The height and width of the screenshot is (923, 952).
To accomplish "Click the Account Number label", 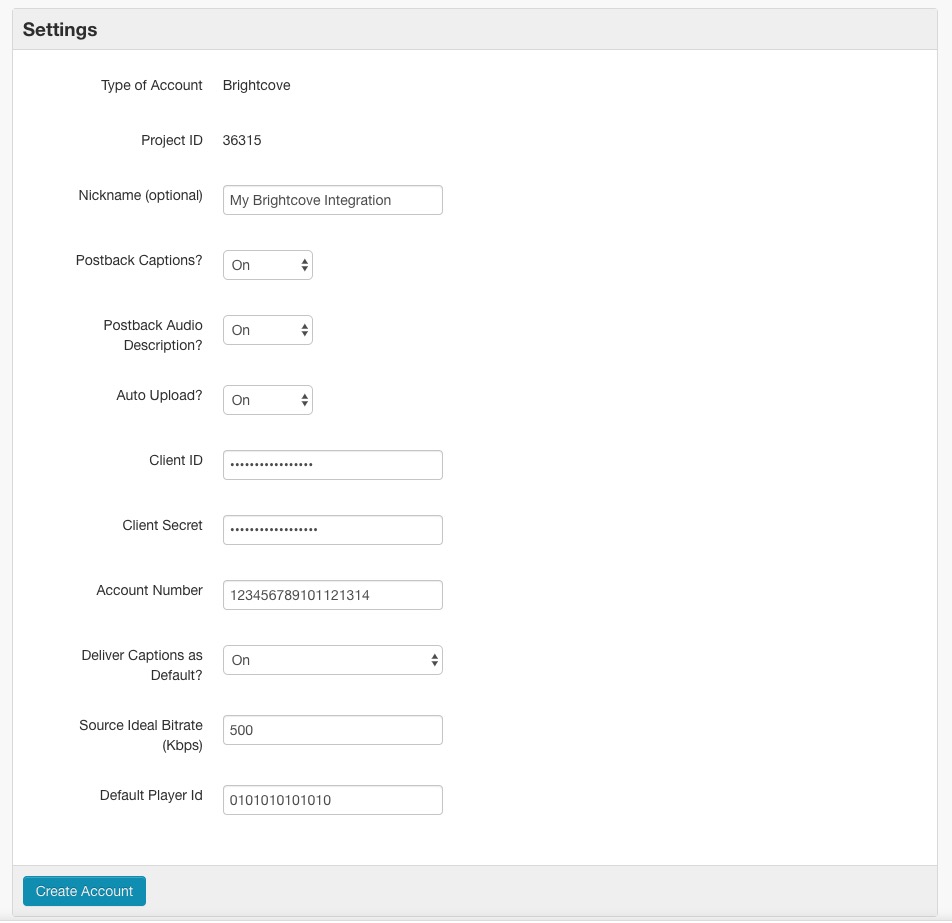I will point(149,590).
